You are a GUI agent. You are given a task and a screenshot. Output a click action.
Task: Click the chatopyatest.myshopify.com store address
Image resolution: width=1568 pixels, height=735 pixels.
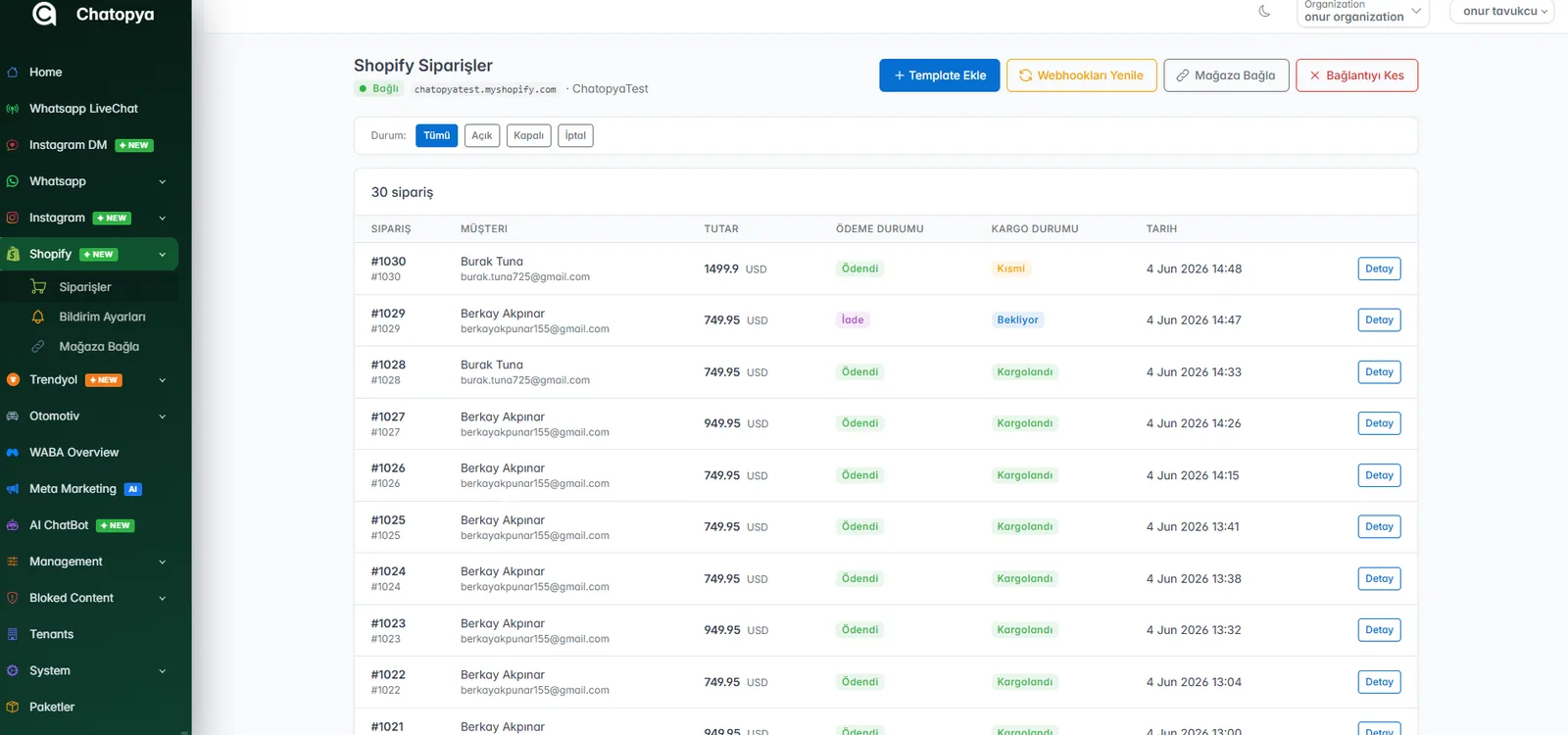tap(485, 89)
